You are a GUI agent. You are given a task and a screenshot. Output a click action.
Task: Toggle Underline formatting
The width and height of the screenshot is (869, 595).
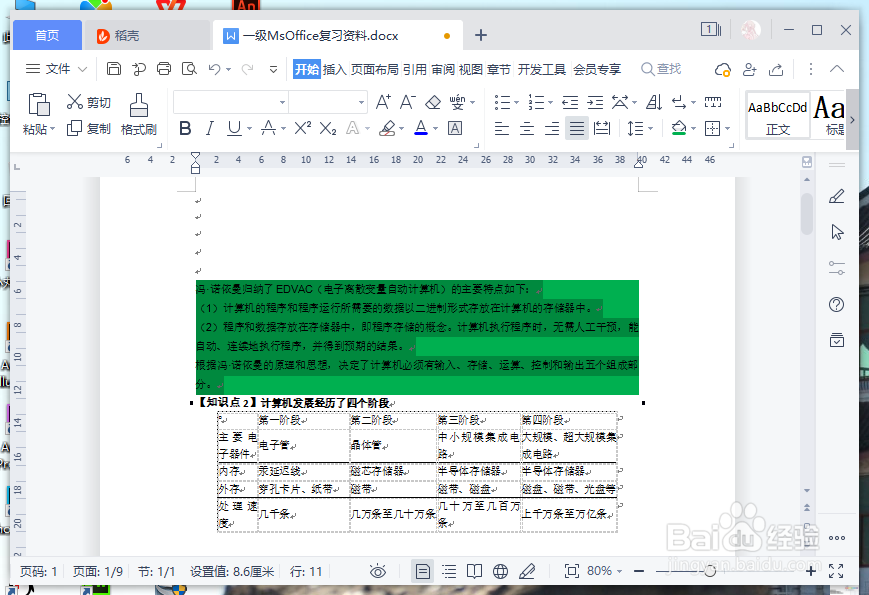pyautogui.click(x=234, y=129)
